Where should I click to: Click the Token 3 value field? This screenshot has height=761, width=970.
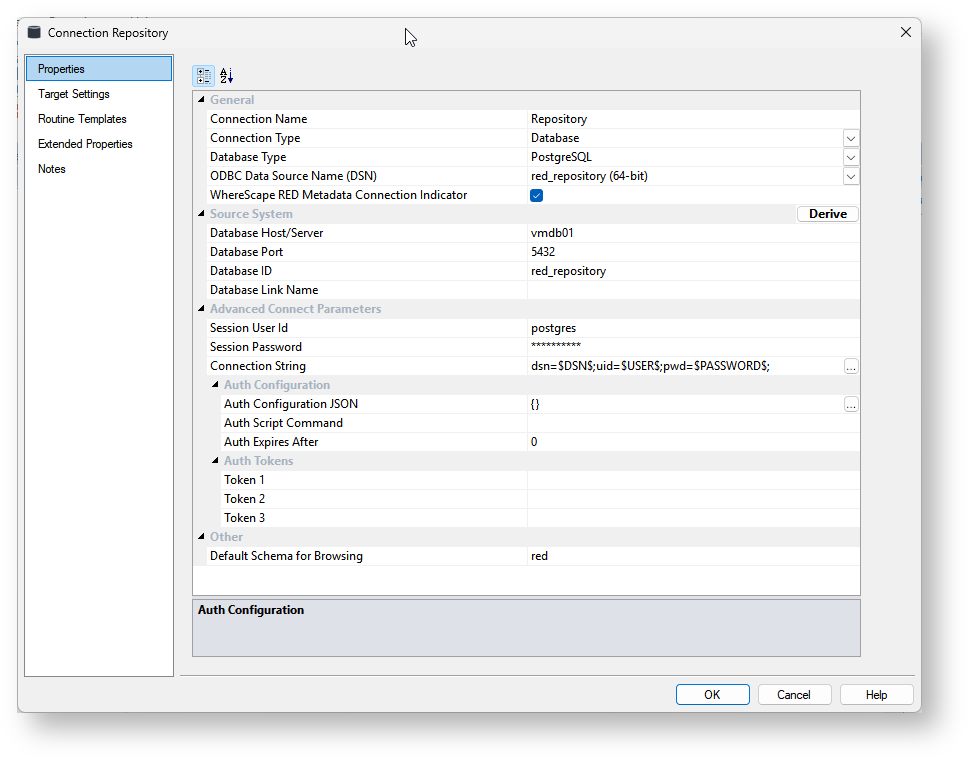coord(693,518)
